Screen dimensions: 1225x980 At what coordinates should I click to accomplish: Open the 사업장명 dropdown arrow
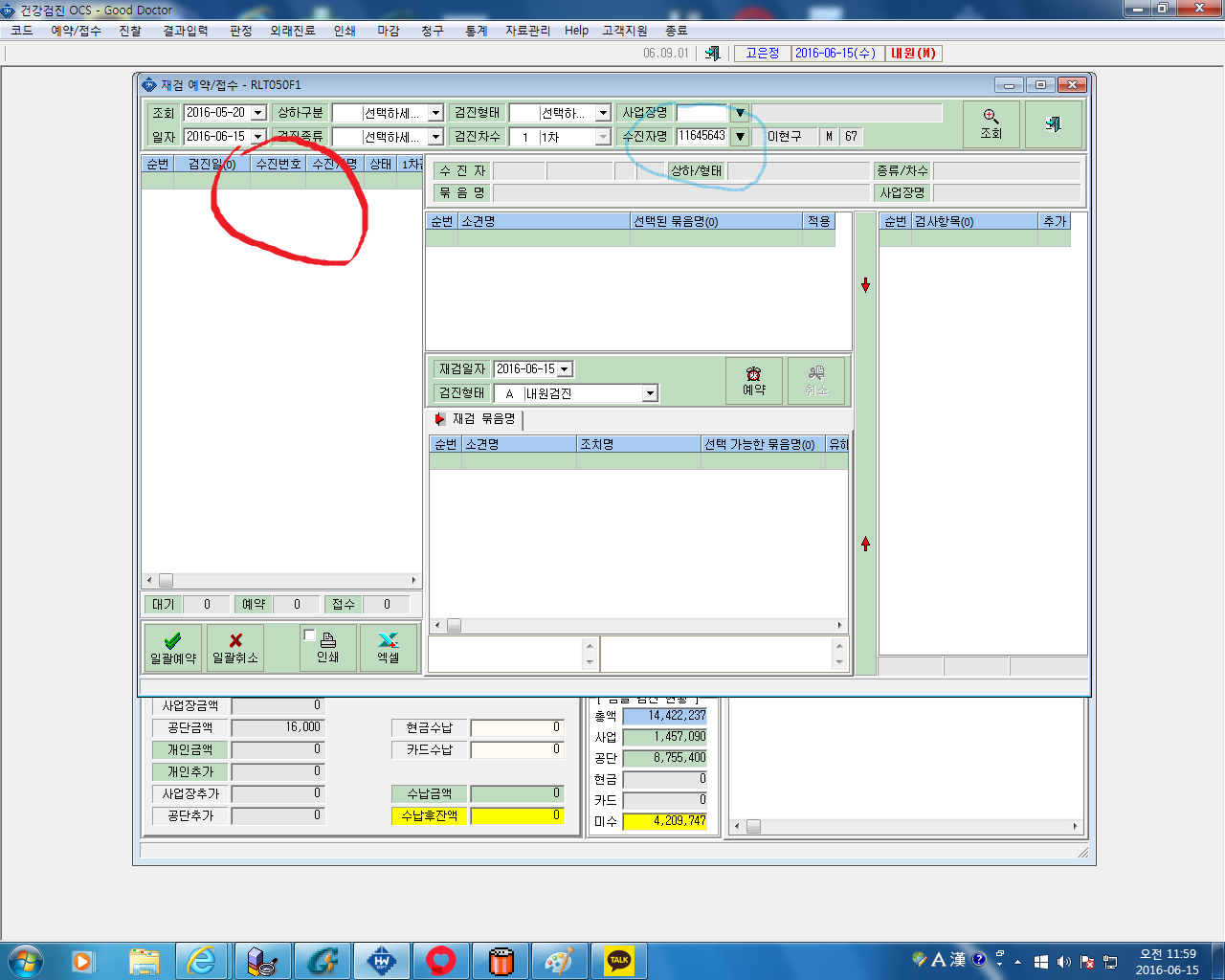click(x=740, y=113)
